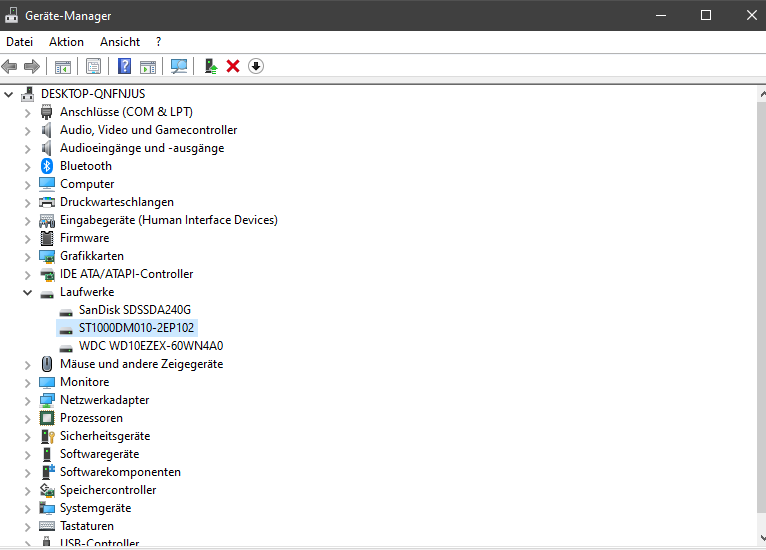Screen dimensions: 766x550
Task: Select the Softwarekomponenten label
Action: click(x=120, y=472)
